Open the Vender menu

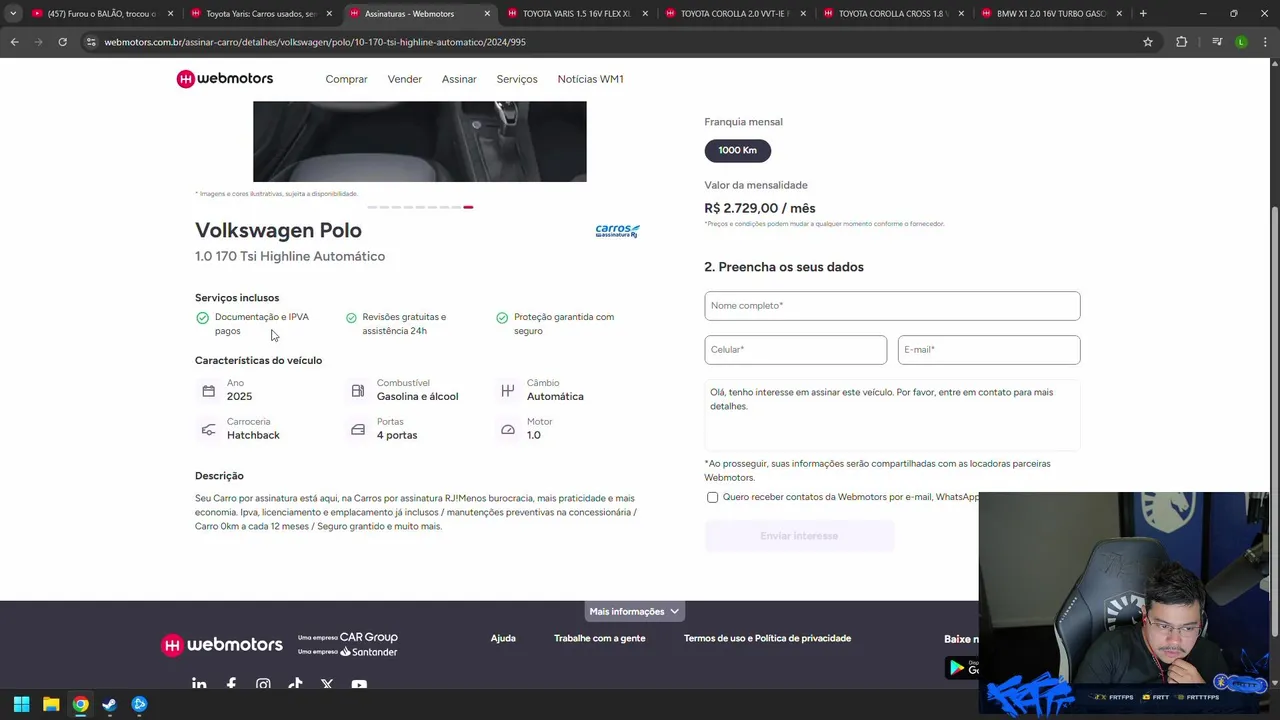coord(404,79)
